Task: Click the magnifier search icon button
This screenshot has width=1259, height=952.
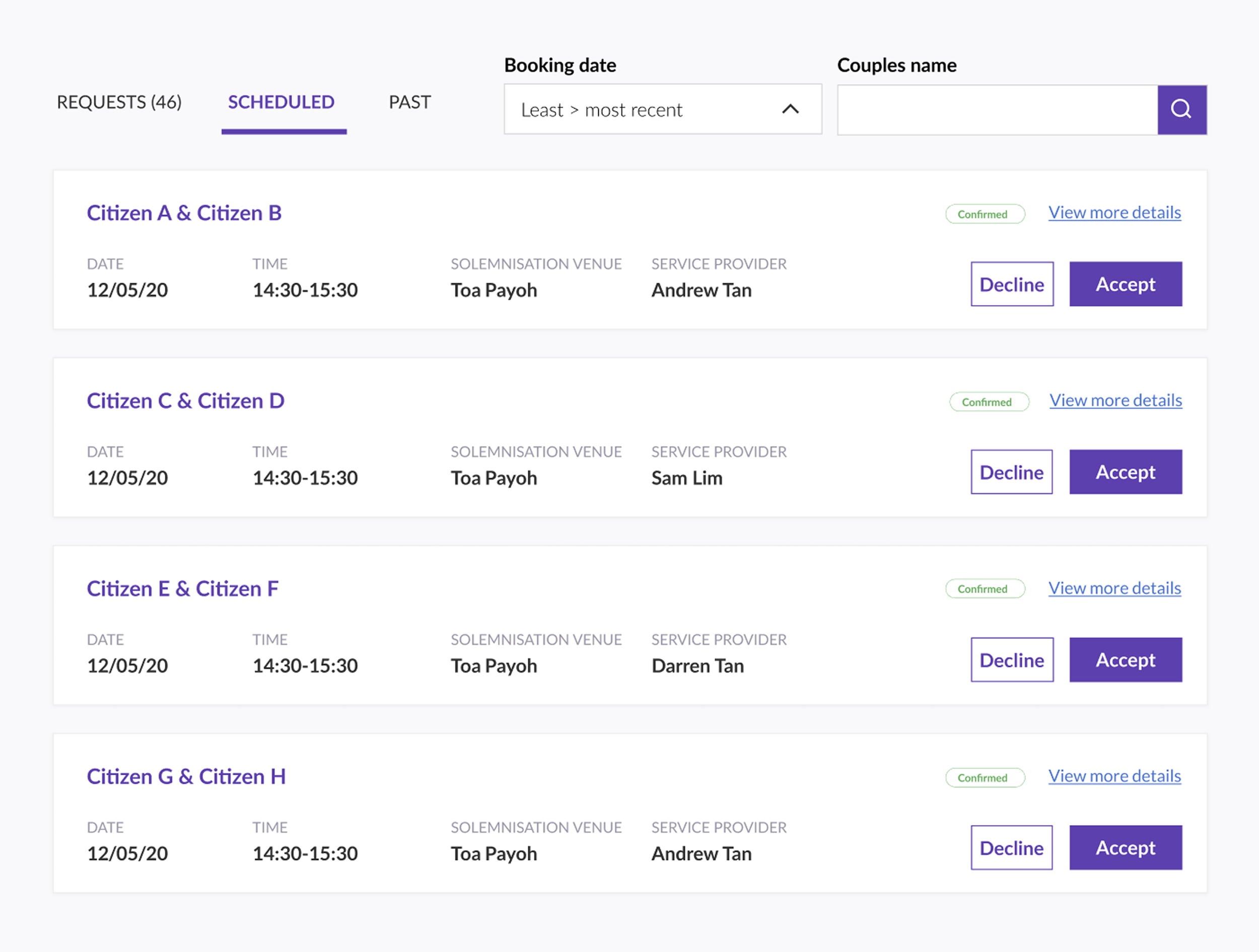Action: coord(1181,109)
